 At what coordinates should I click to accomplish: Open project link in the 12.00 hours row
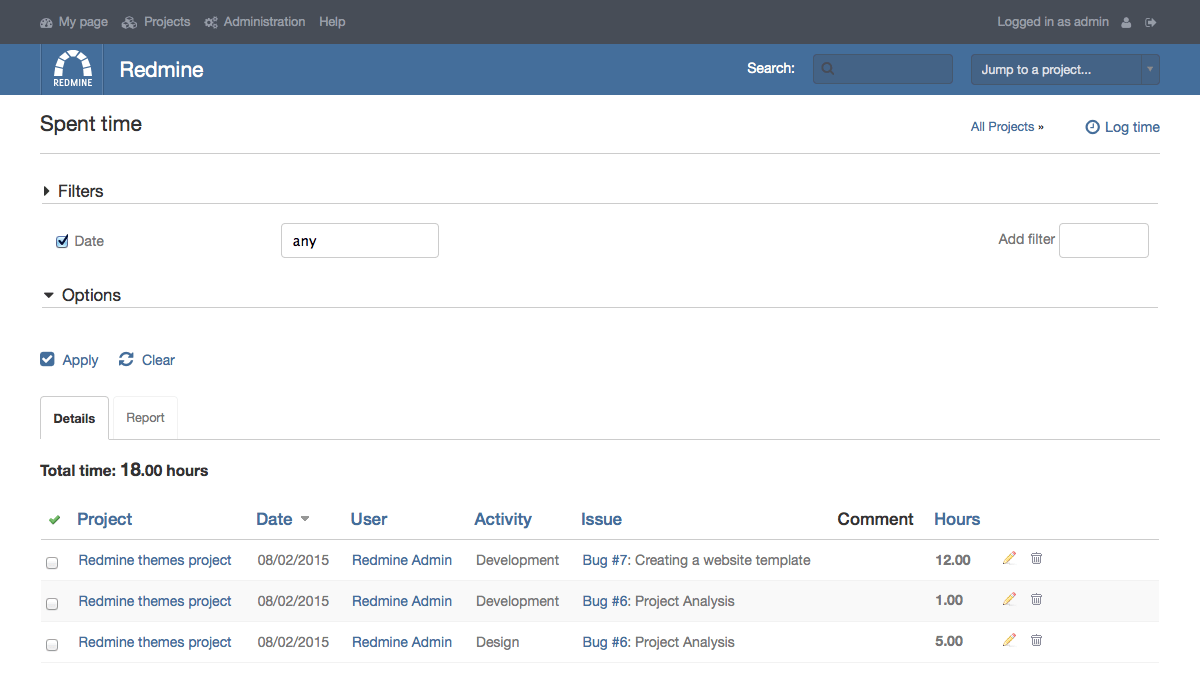(x=155, y=560)
